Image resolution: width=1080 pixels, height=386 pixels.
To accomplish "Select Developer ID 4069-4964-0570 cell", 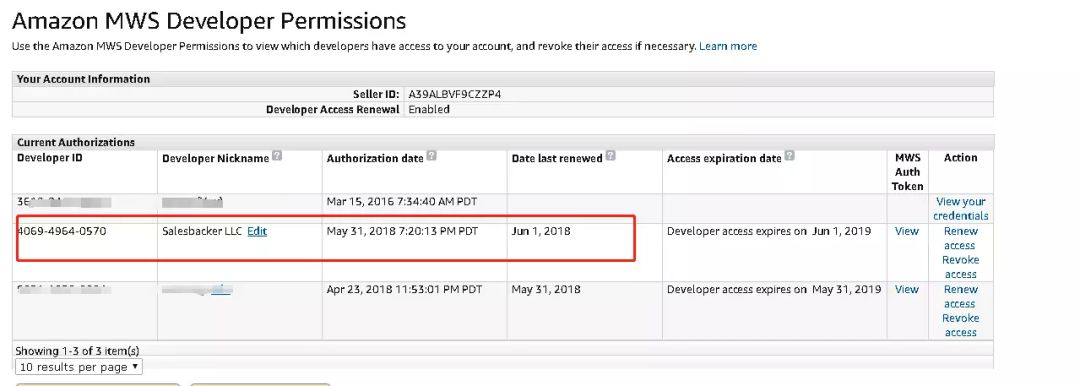I will (x=61, y=232).
